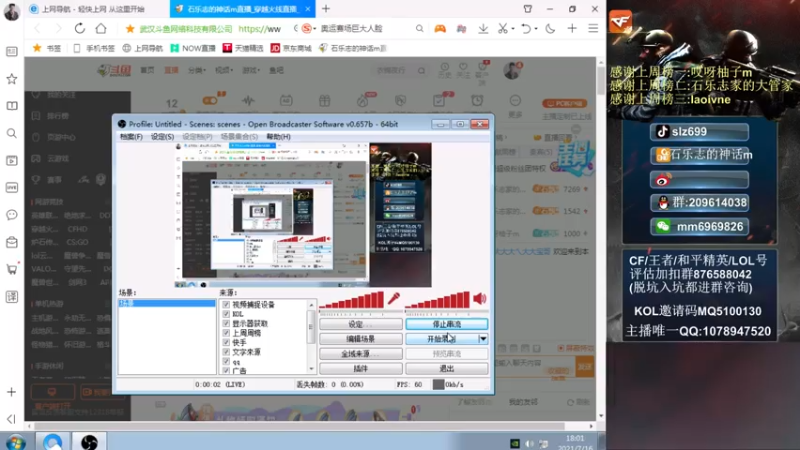Screen dimensions: 800x450
Task: Open the favorites star in left sidebar
Action: coord(11,79)
